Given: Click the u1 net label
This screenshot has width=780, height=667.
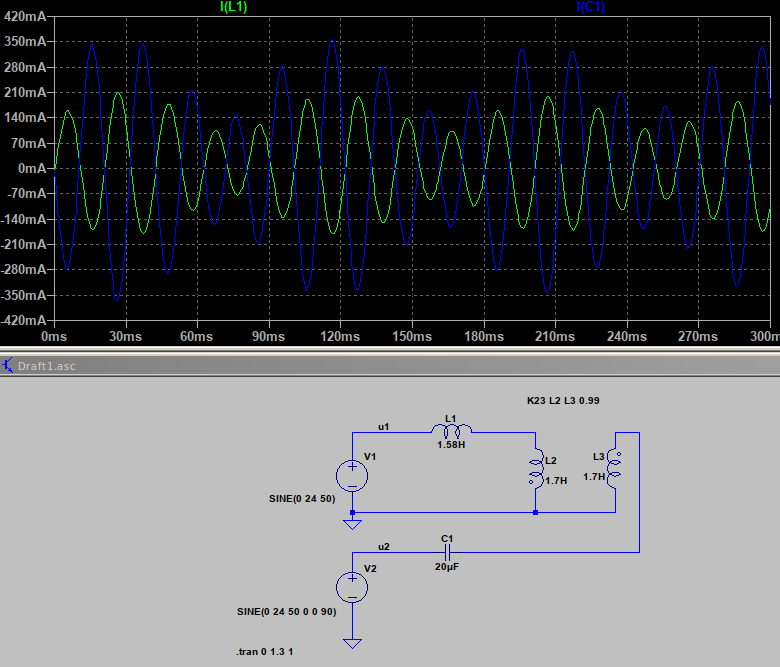Looking at the screenshot, I should [x=383, y=426].
